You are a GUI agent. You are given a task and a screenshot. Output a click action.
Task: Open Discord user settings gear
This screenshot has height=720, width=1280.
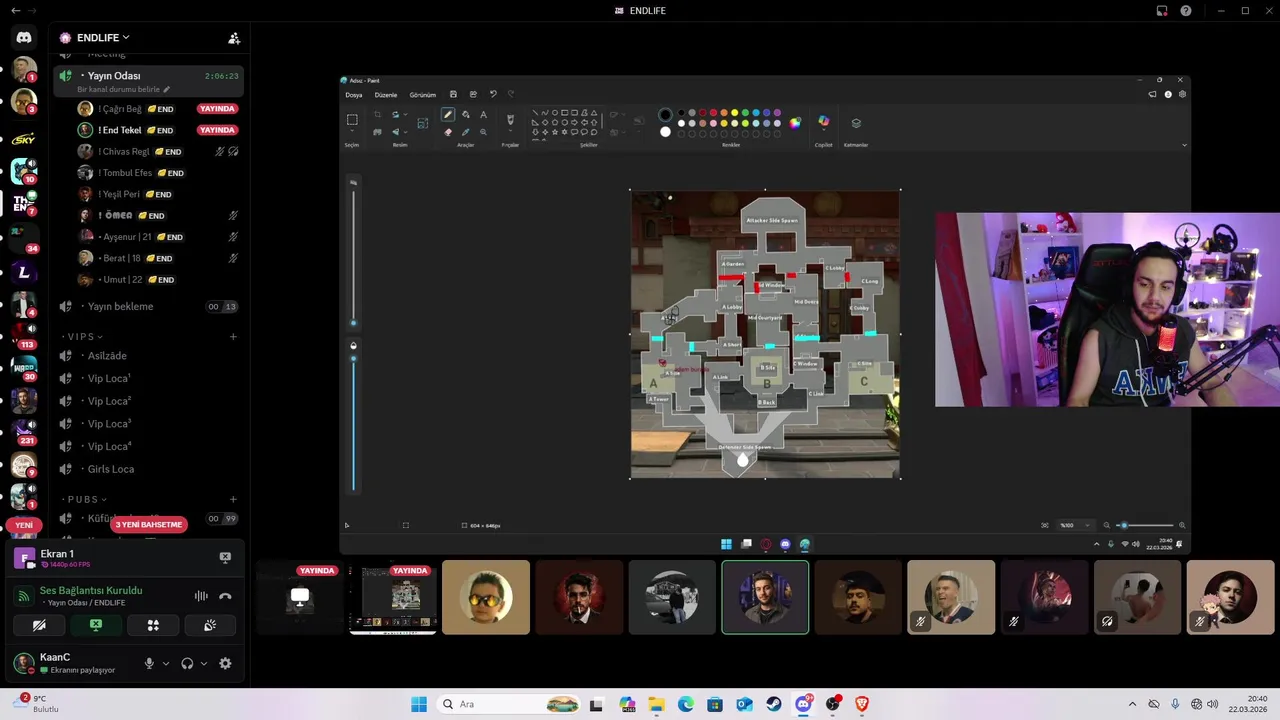coord(225,663)
